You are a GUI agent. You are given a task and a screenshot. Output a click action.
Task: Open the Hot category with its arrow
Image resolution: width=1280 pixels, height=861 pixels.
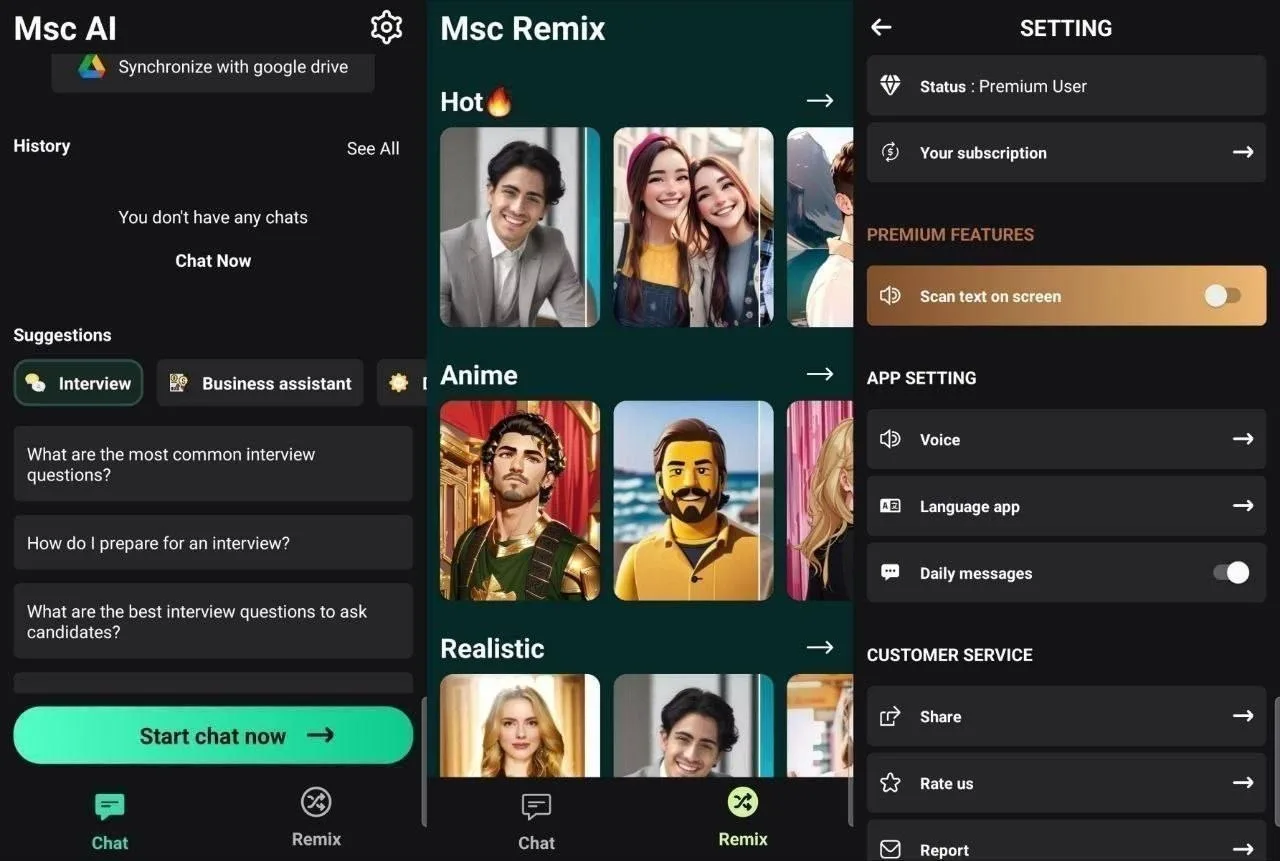pos(820,100)
